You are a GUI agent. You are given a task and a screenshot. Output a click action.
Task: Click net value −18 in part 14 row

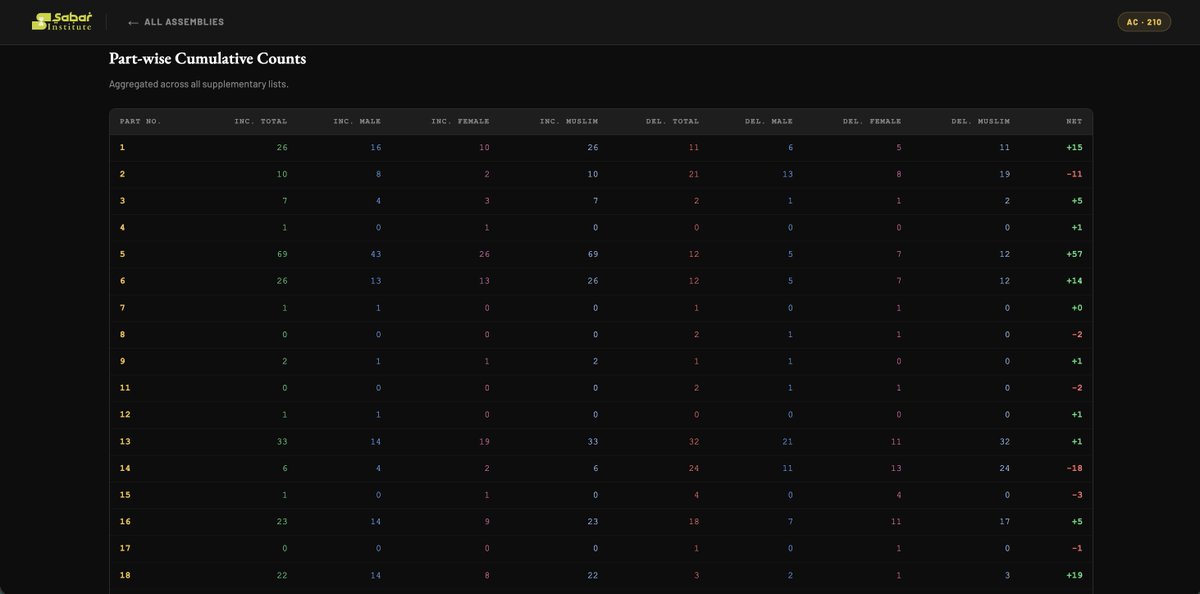[1074, 468]
